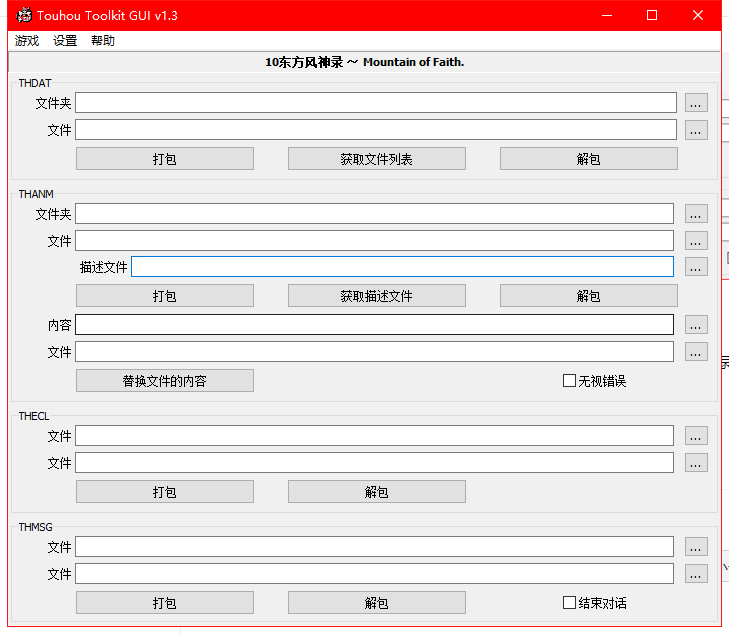Click the second THECL 文件 input field
This screenshot has height=634, width=729.
tap(374, 463)
